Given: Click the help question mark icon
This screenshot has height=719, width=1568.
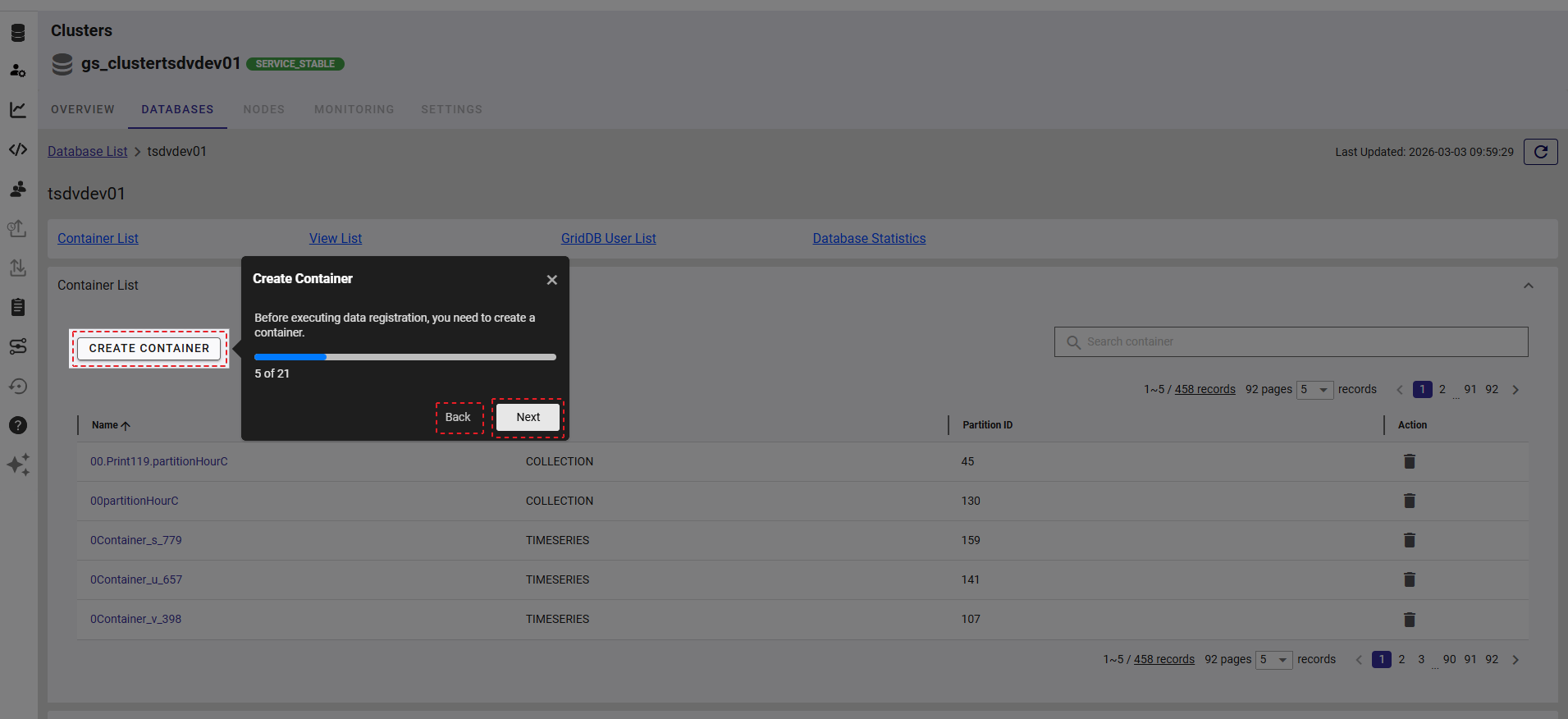Looking at the screenshot, I should [x=18, y=425].
